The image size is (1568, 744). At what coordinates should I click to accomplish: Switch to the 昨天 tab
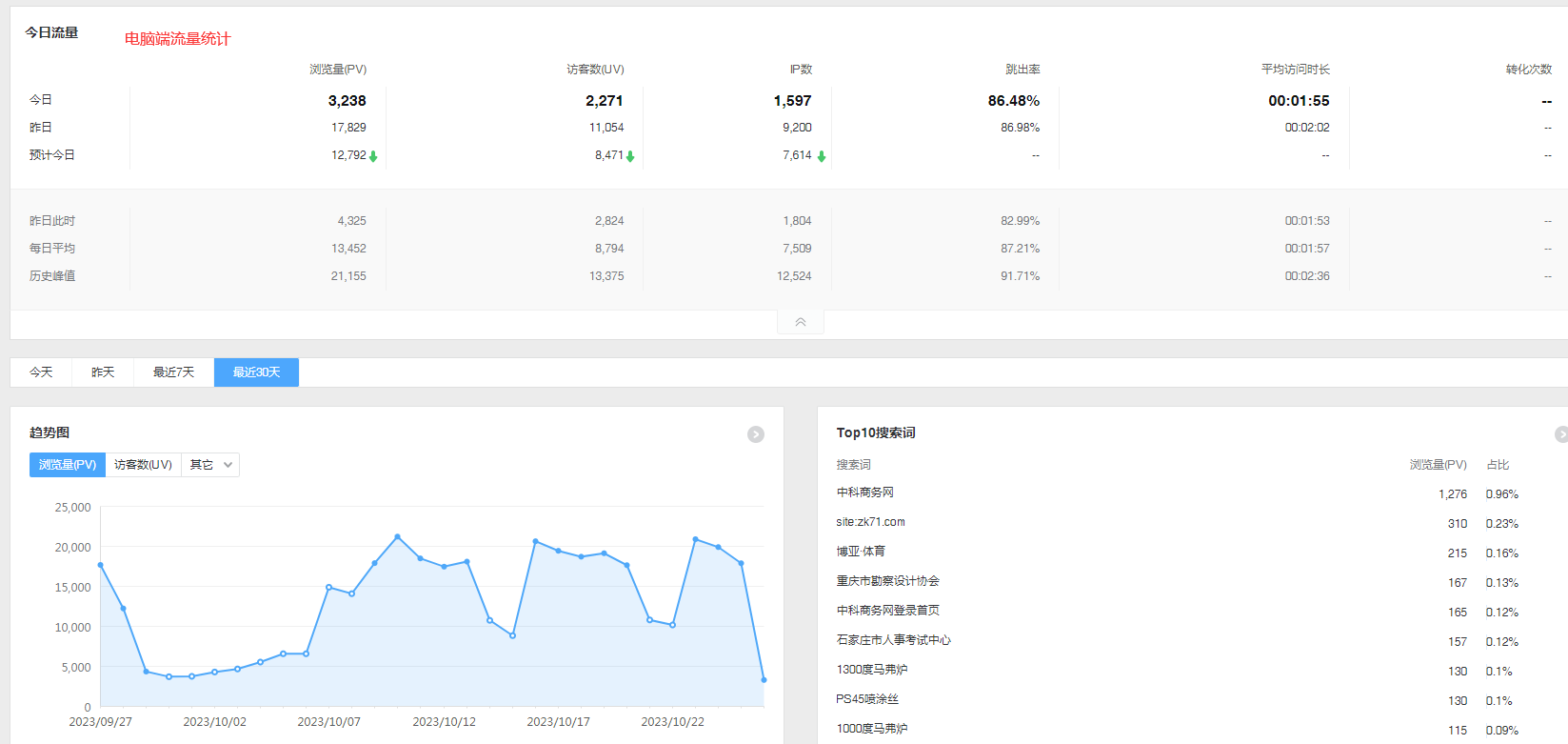(x=103, y=372)
